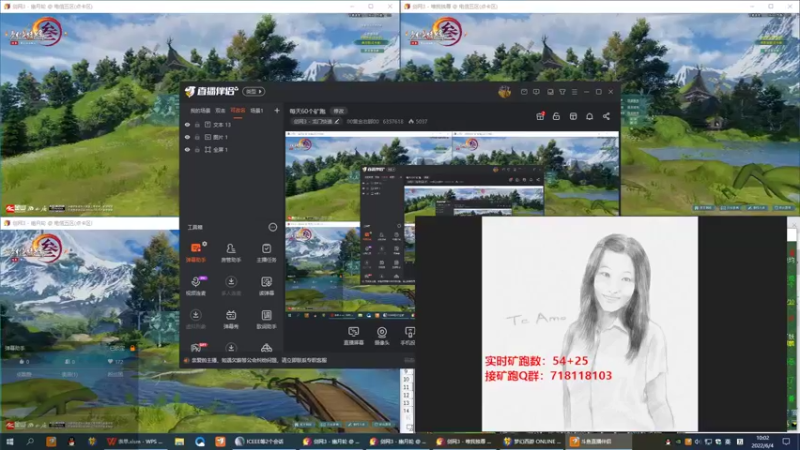The width and height of the screenshot is (800, 450).
Task: Open the gift box icon with red badge
Action: click(540, 116)
